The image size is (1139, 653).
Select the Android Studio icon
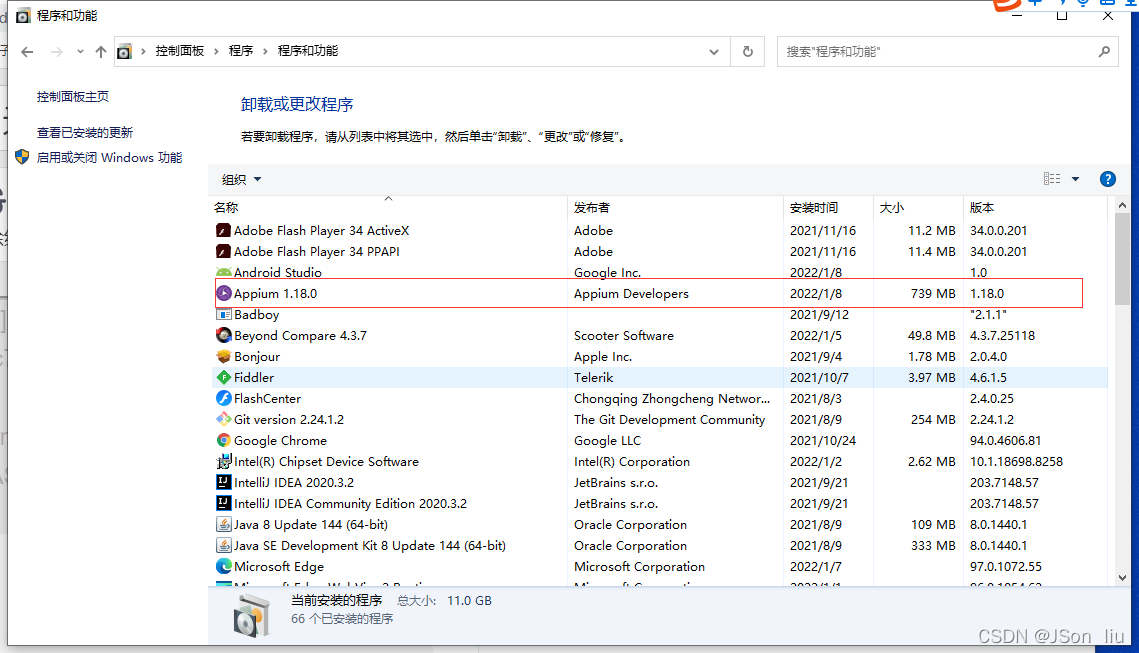coord(224,272)
